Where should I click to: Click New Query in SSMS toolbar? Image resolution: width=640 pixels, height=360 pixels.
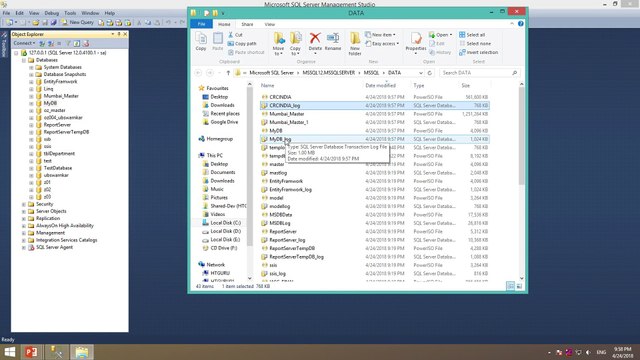(78, 22)
